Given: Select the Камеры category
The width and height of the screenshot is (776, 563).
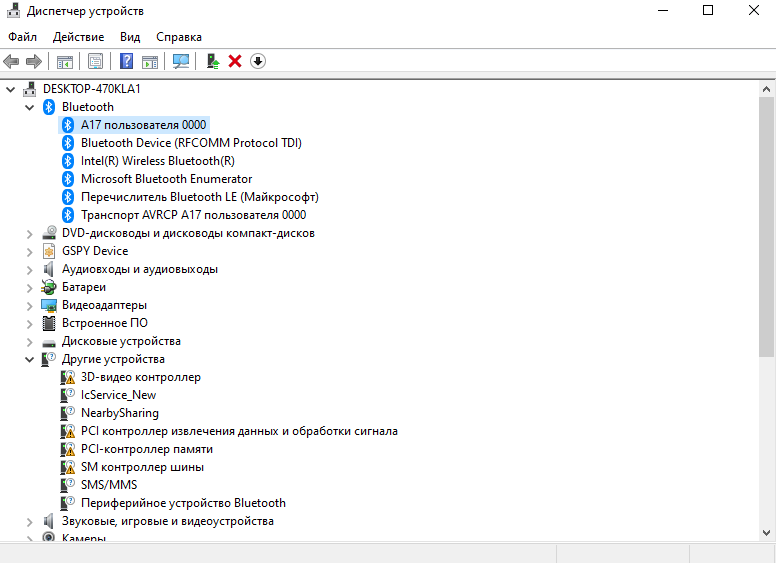Looking at the screenshot, I should point(84,537).
